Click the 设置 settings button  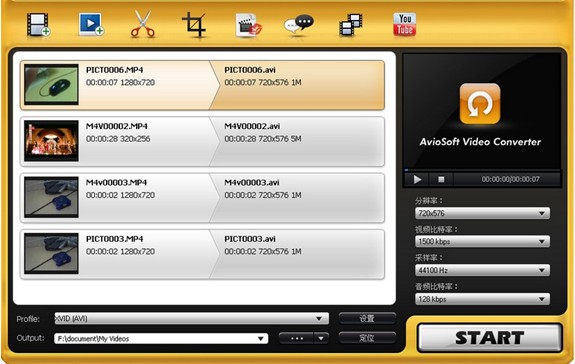click(x=367, y=319)
